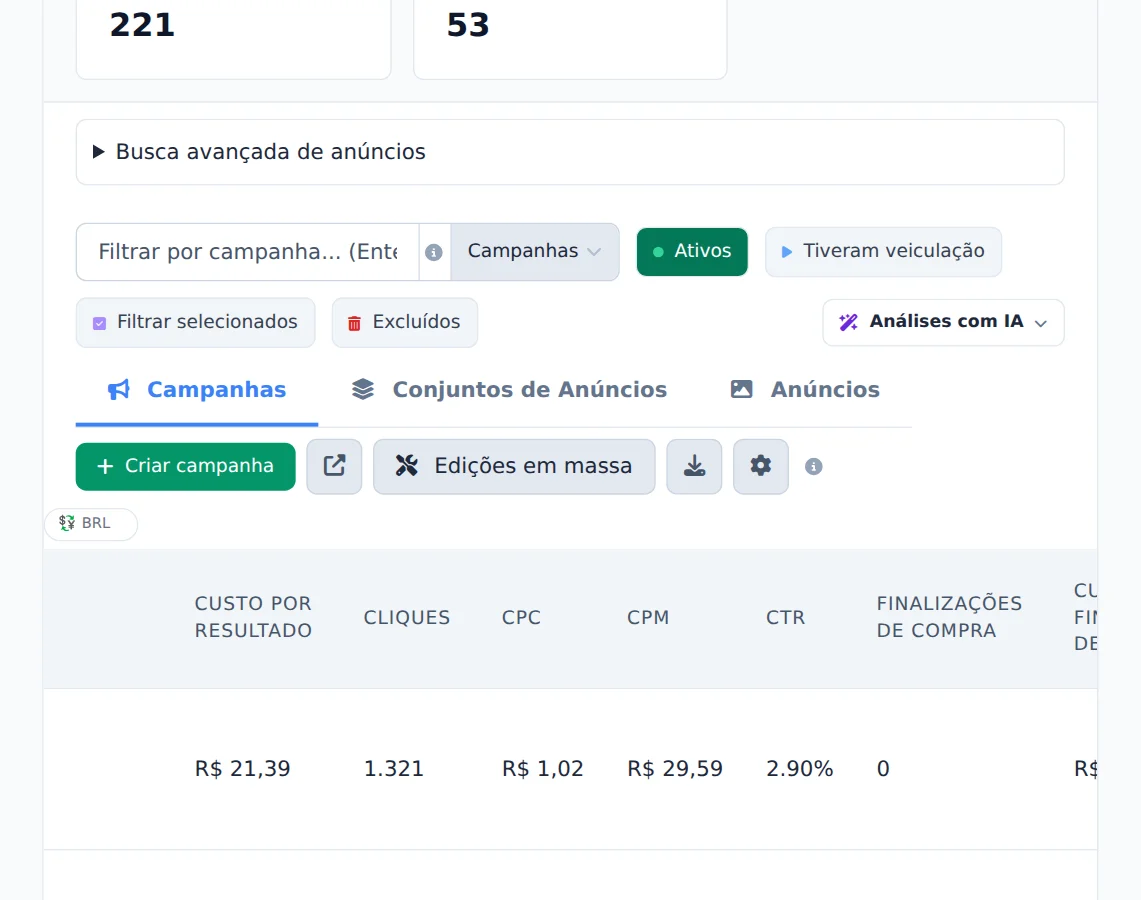Click the download export icon
Viewport: 1141px width, 900px height.
click(x=694, y=466)
